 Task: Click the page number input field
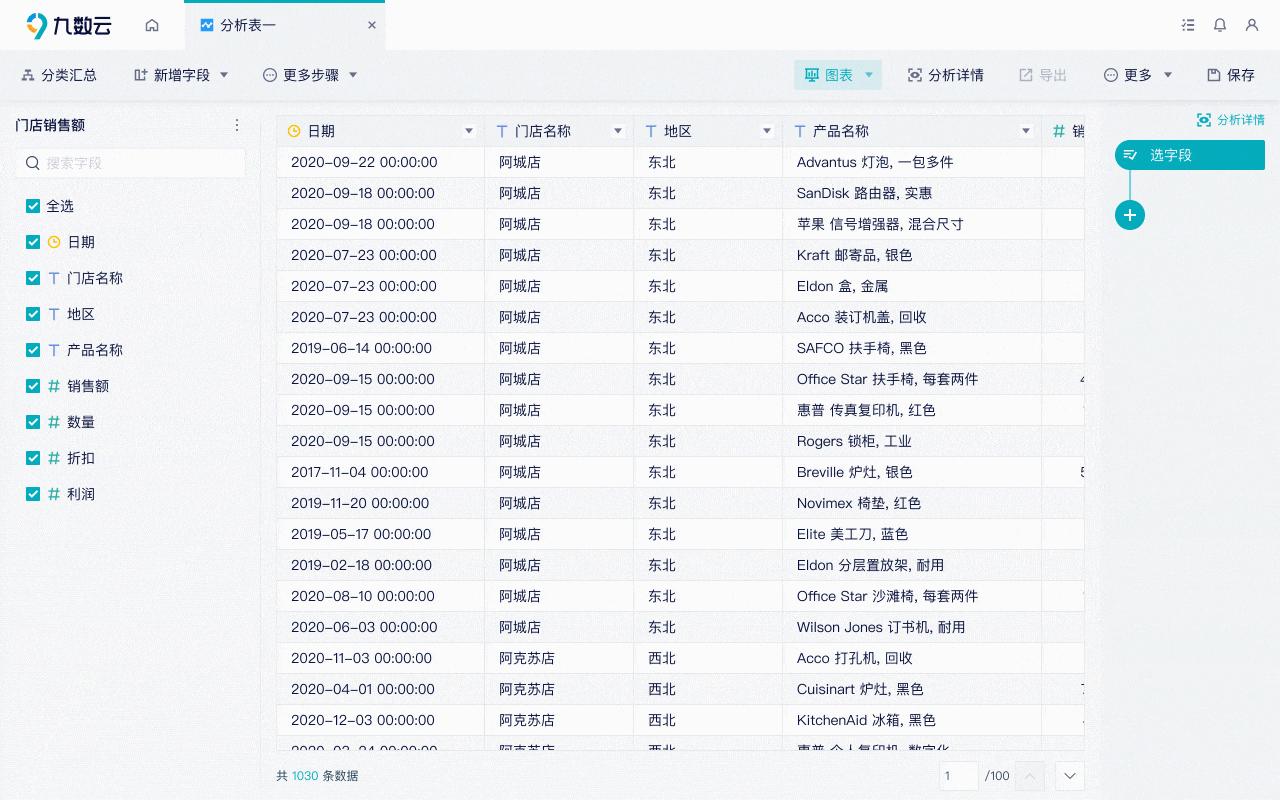click(959, 775)
